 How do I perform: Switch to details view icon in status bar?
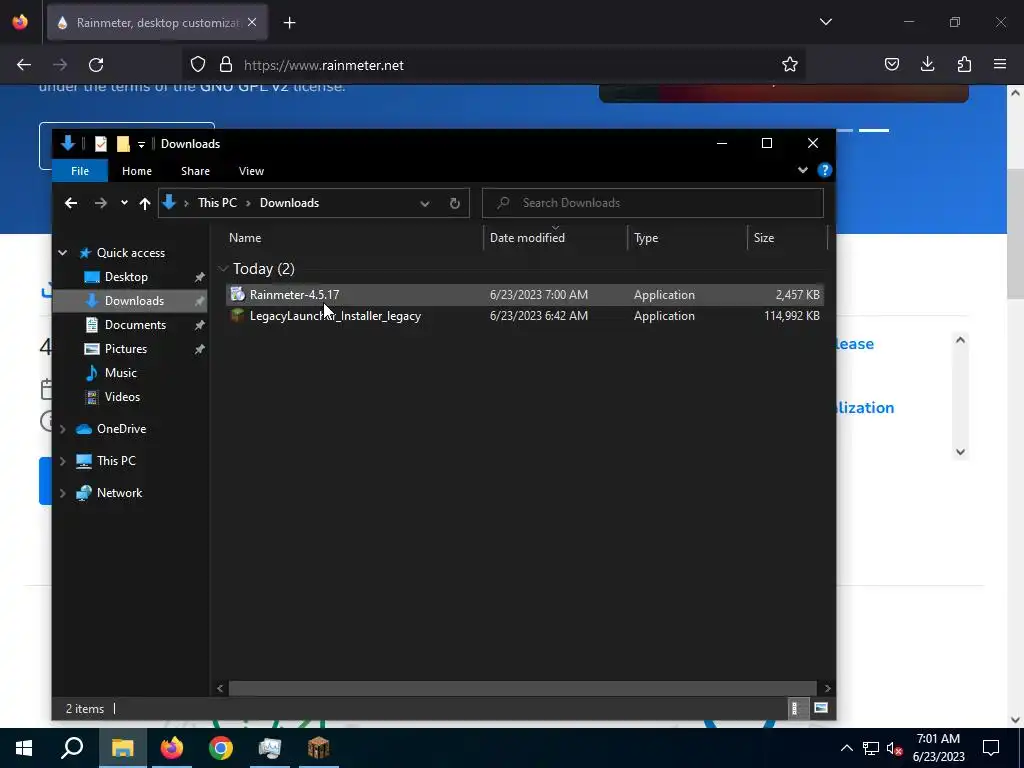coord(795,708)
